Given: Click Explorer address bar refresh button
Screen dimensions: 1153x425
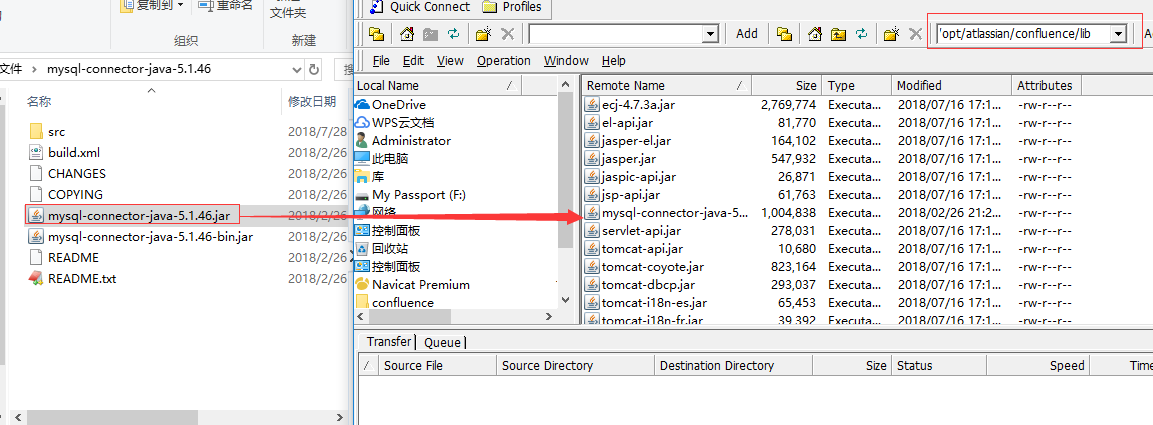Looking at the screenshot, I should pos(314,70).
